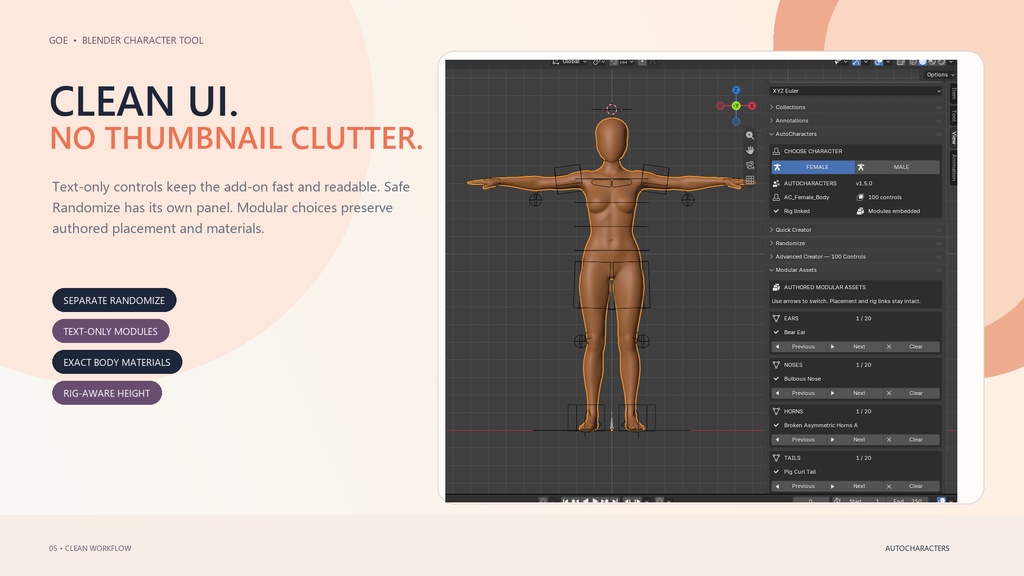The height and width of the screenshot is (576, 1024).
Task: Click Previous in the Ears section
Action: tap(799, 347)
